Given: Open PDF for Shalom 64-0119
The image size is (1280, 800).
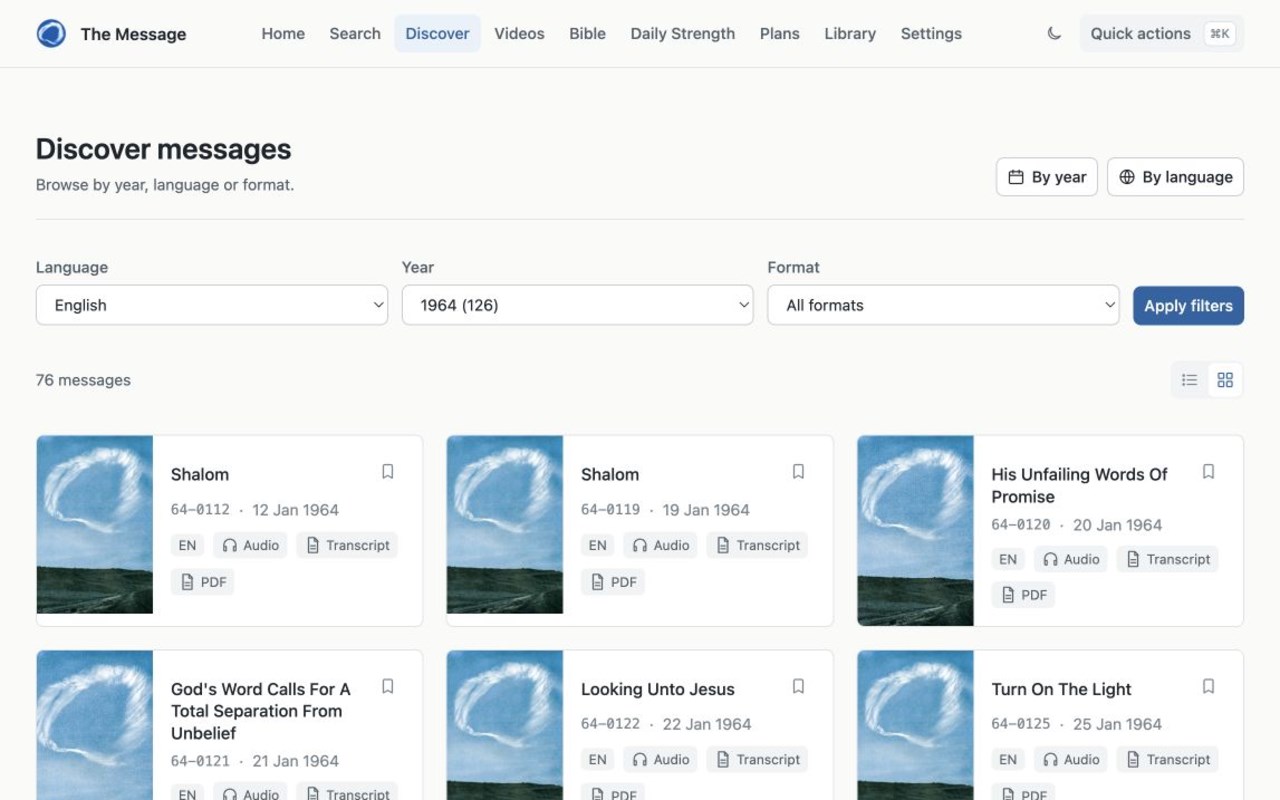Looking at the screenshot, I should (612, 582).
